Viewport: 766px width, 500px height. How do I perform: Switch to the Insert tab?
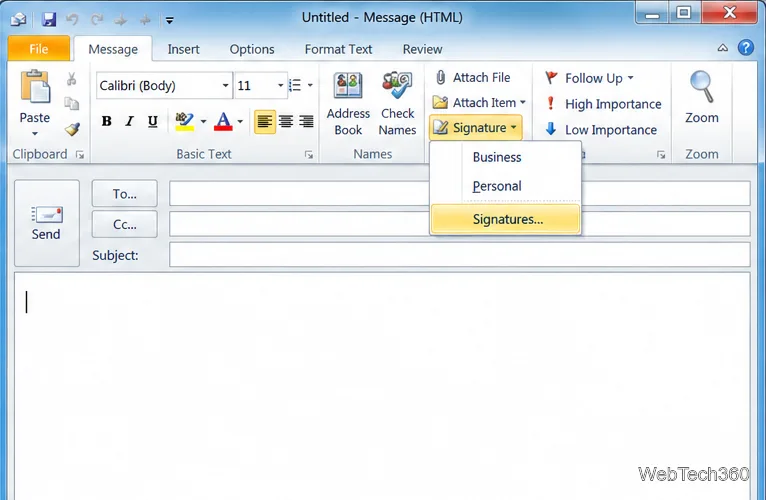183,49
